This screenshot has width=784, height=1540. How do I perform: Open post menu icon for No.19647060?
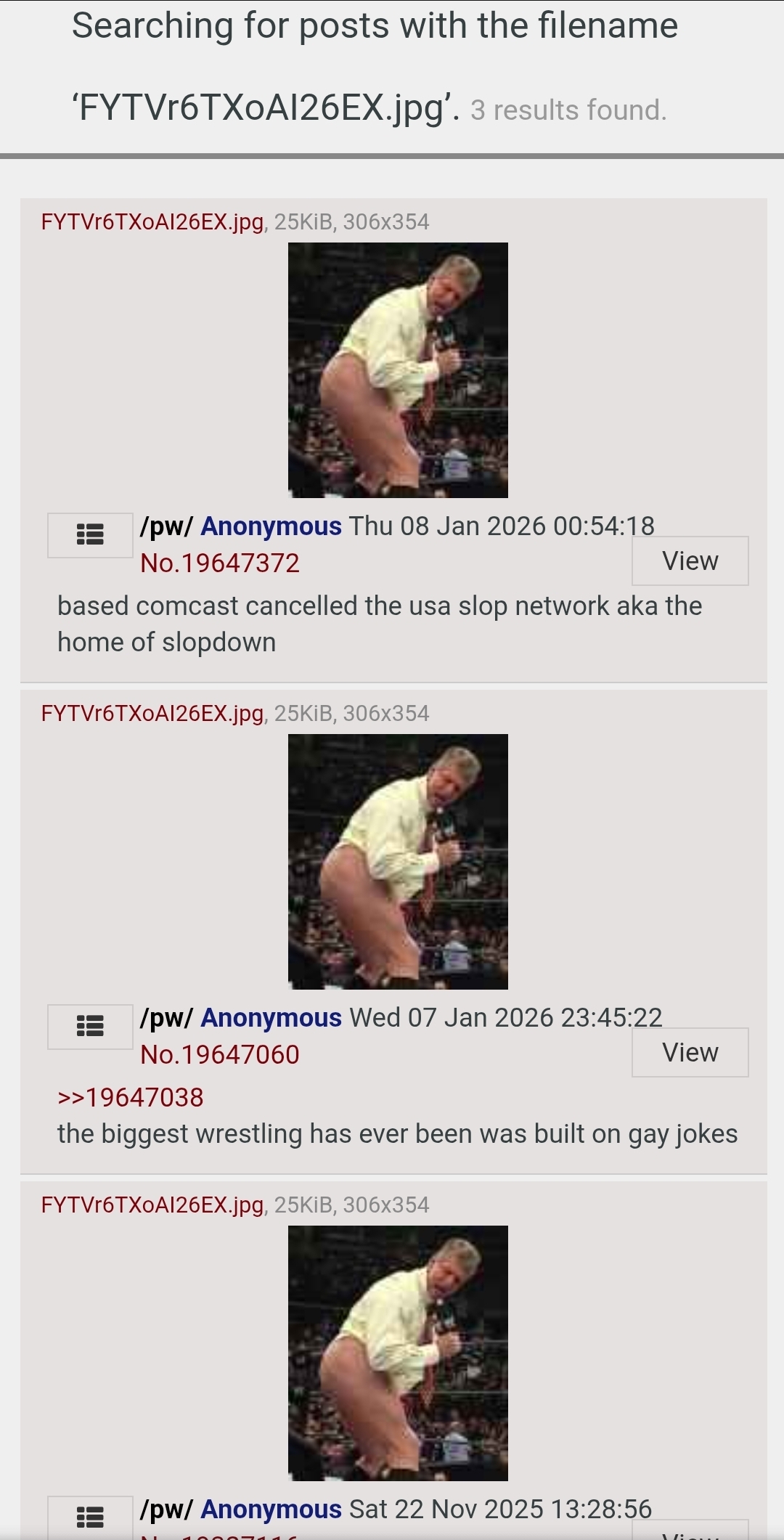90,1027
